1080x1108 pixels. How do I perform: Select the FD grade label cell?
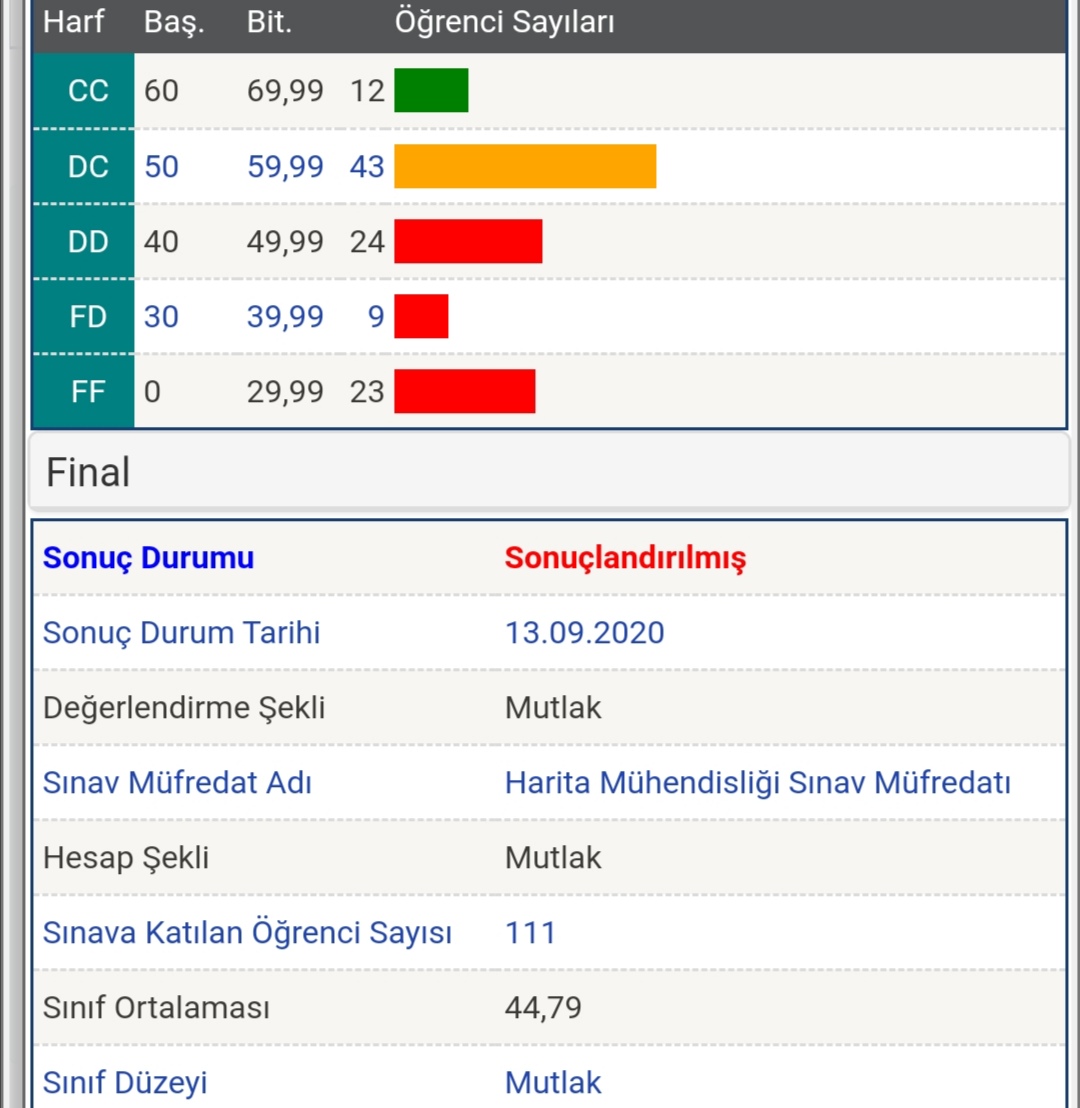coord(83,317)
